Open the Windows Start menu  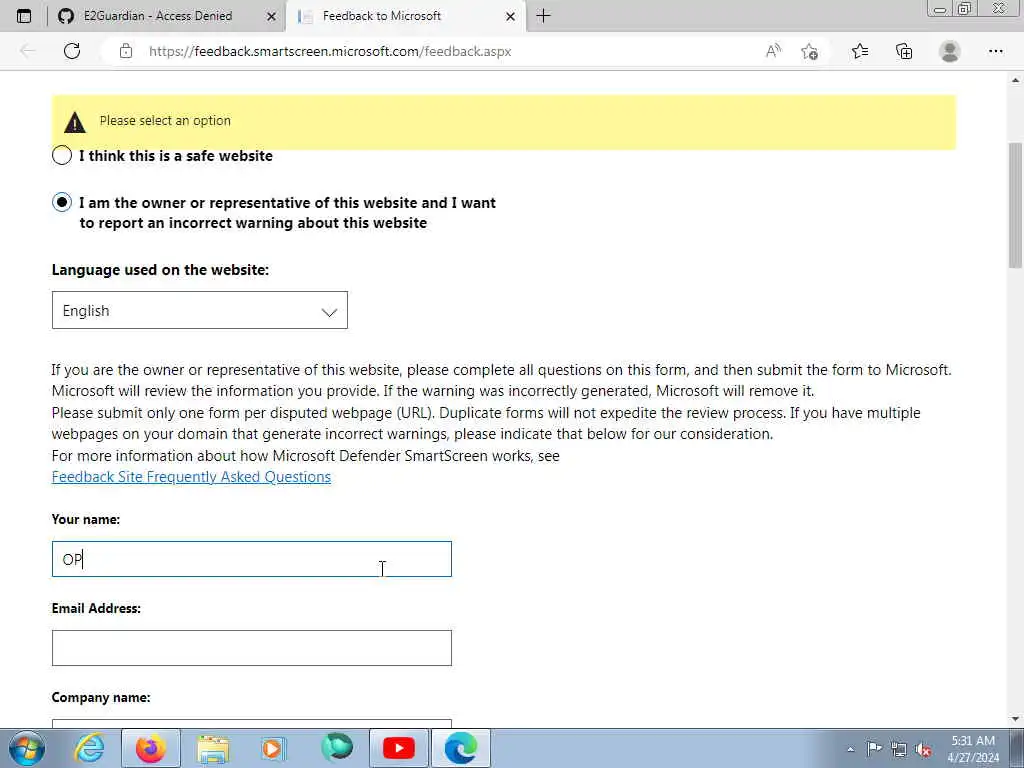tap(26, 748)
